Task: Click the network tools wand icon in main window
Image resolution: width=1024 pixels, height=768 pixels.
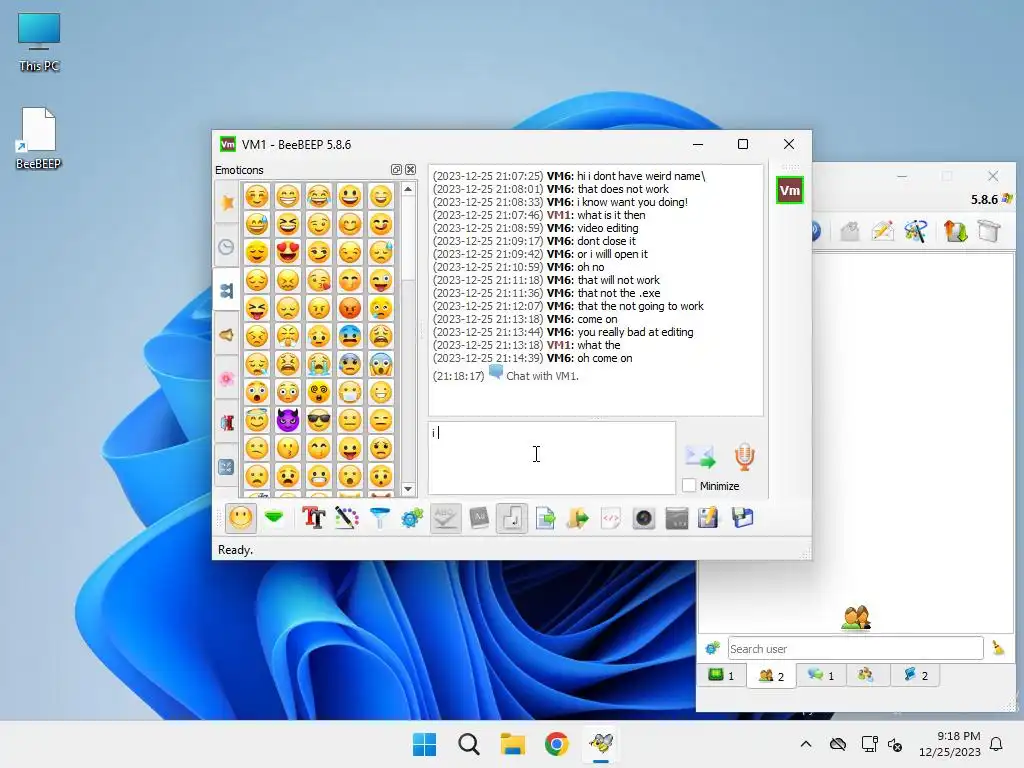Action: (916, 231)
